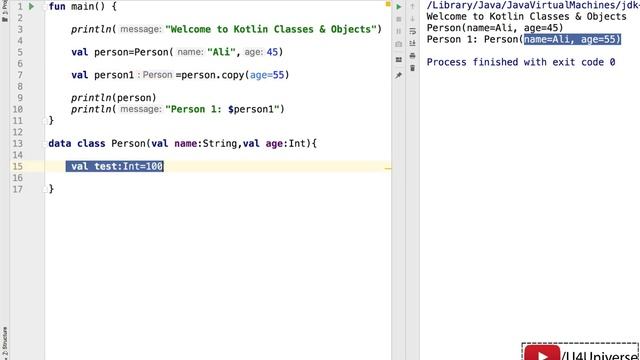Collapse the main function fold marker

[x=45, y=7]
